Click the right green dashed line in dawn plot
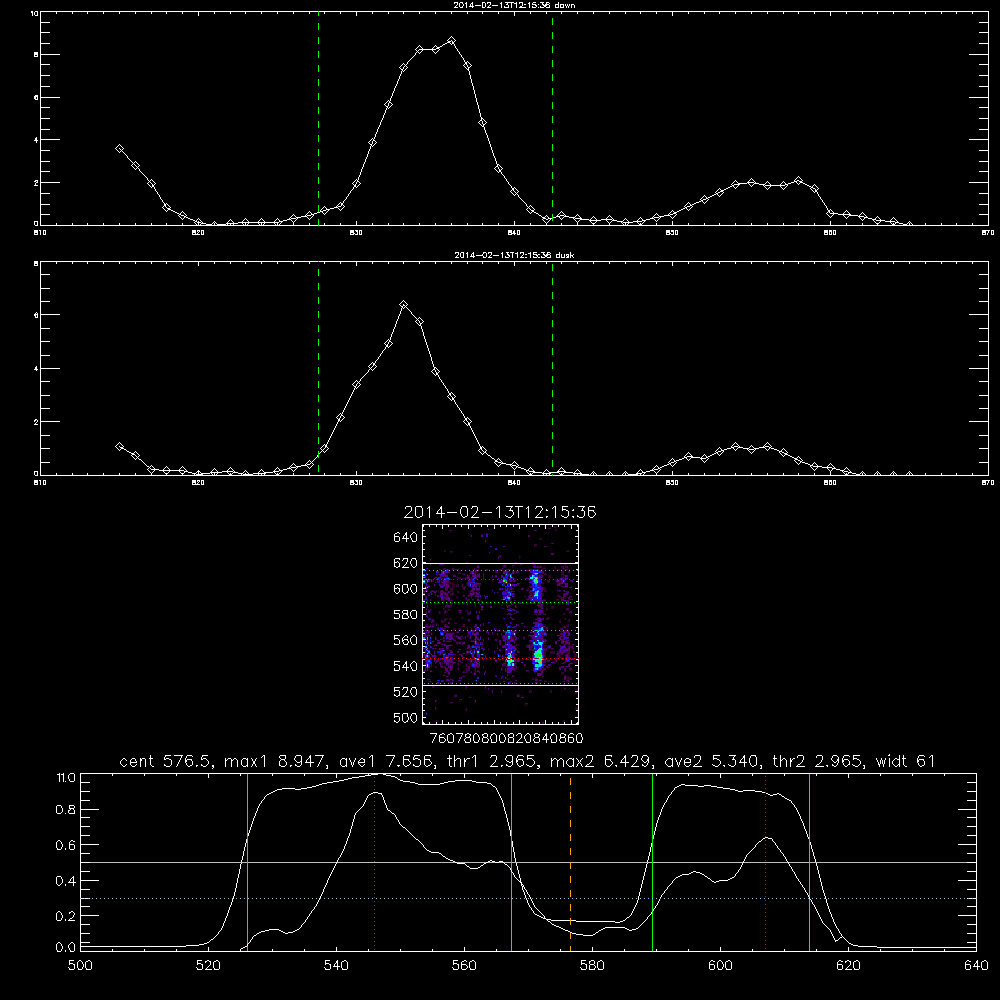Screen dimensions: 1000x1000 552,118
